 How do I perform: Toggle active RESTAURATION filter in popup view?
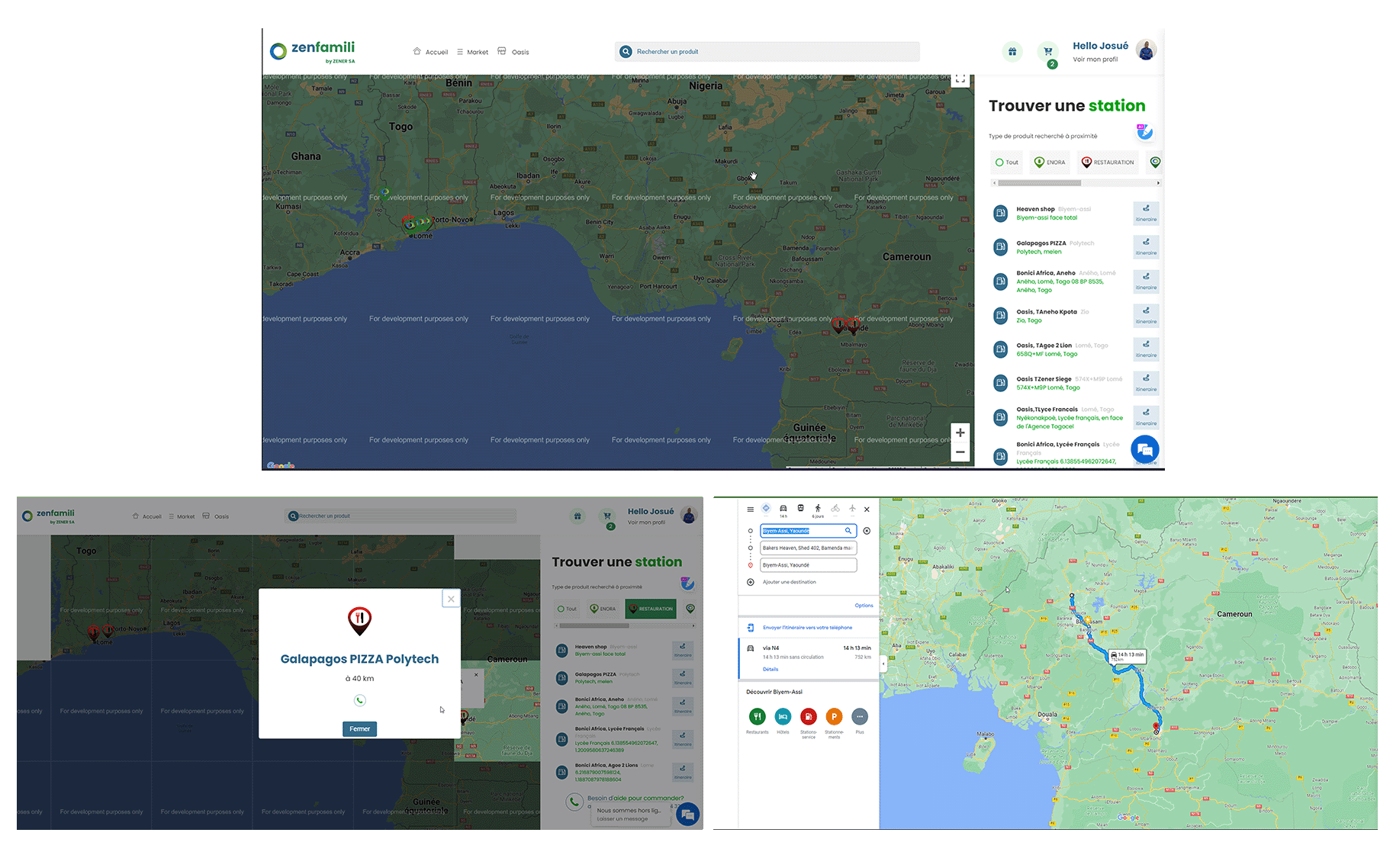pos(651,609)
